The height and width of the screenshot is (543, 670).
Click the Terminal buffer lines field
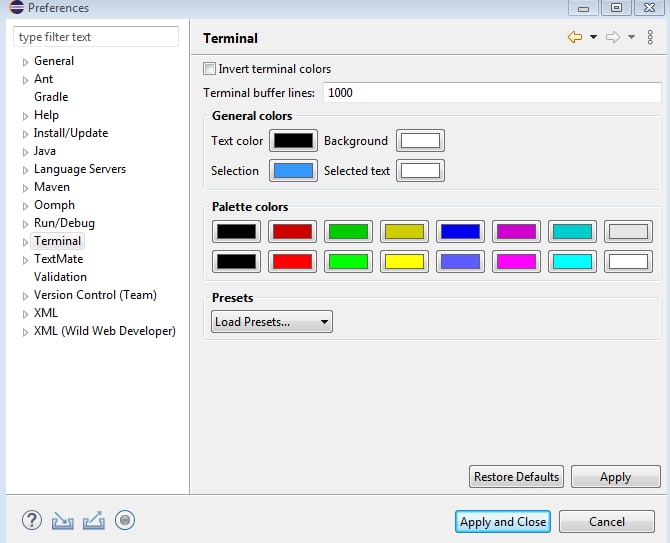[x=492, y=93]
